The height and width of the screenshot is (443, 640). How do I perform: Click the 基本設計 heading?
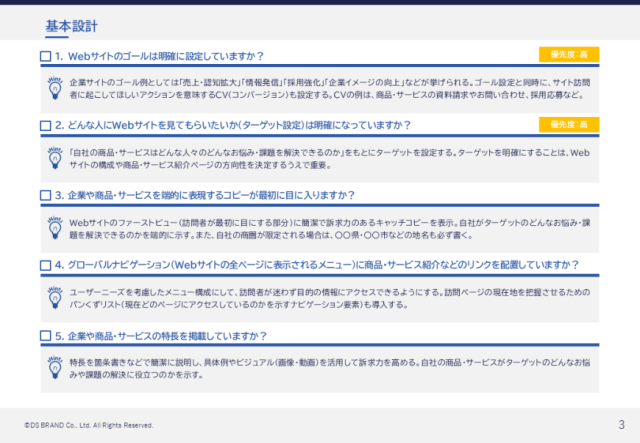[71, 26]
